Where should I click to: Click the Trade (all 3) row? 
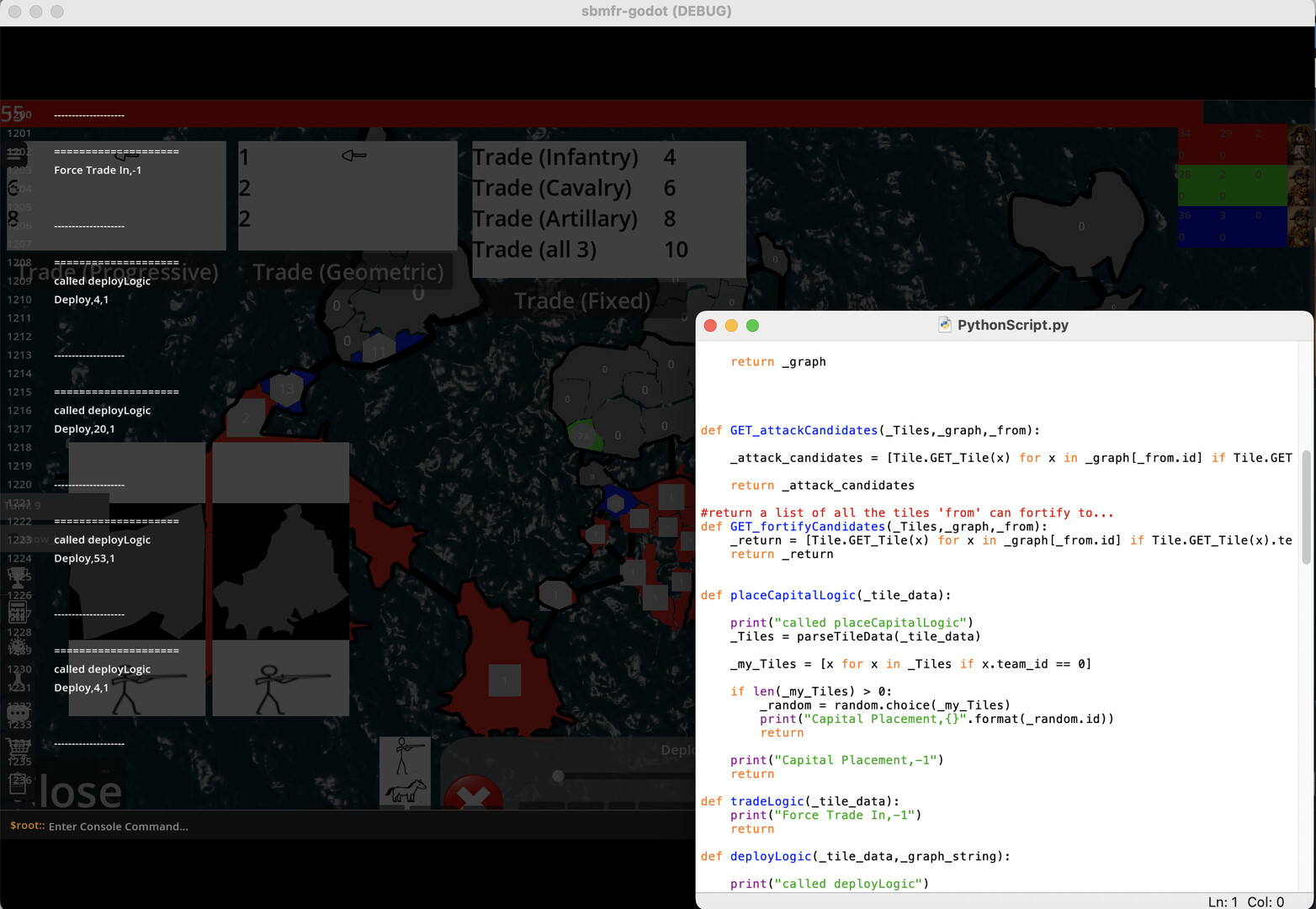581,250
